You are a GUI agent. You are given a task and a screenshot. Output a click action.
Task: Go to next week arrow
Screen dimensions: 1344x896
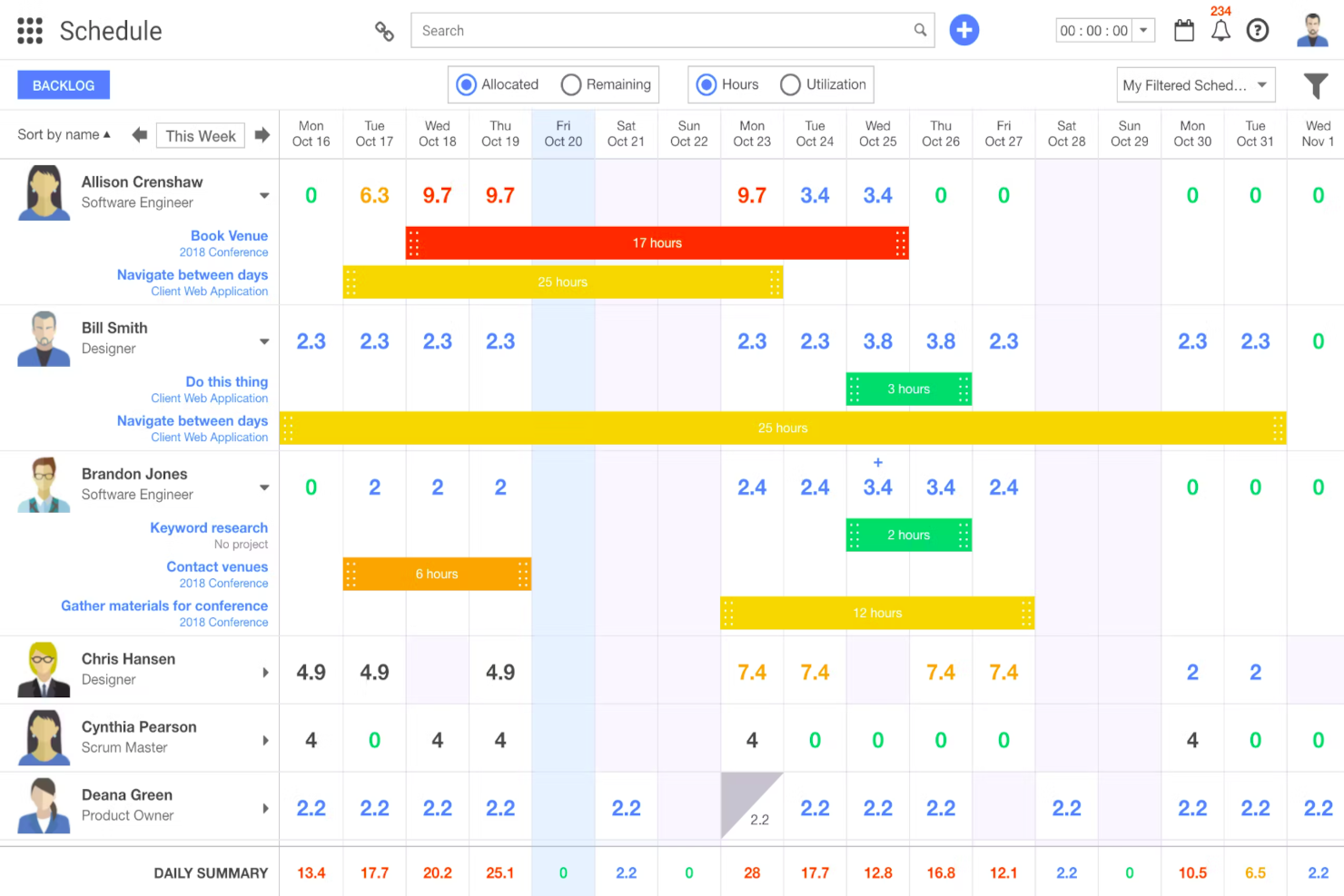[x=262, y=135]
